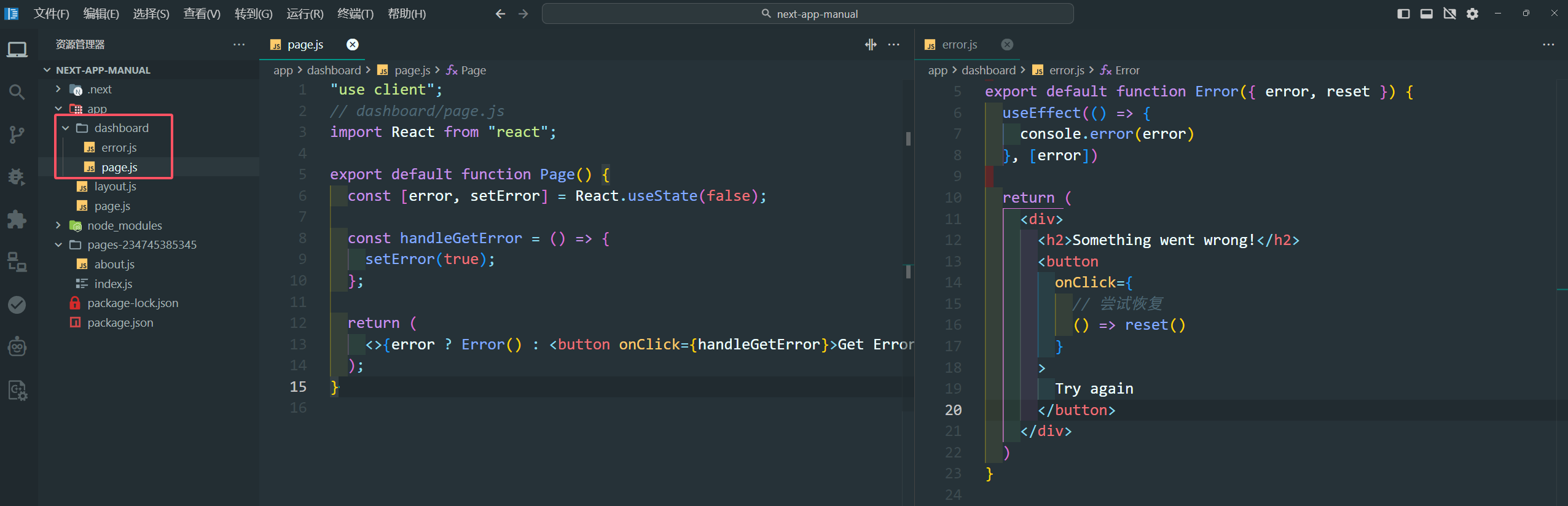This screenshot has width=1568, height=506.
Task: Open the 运行(R) menu
Action: pyautogui.click(x=305, y=14)
